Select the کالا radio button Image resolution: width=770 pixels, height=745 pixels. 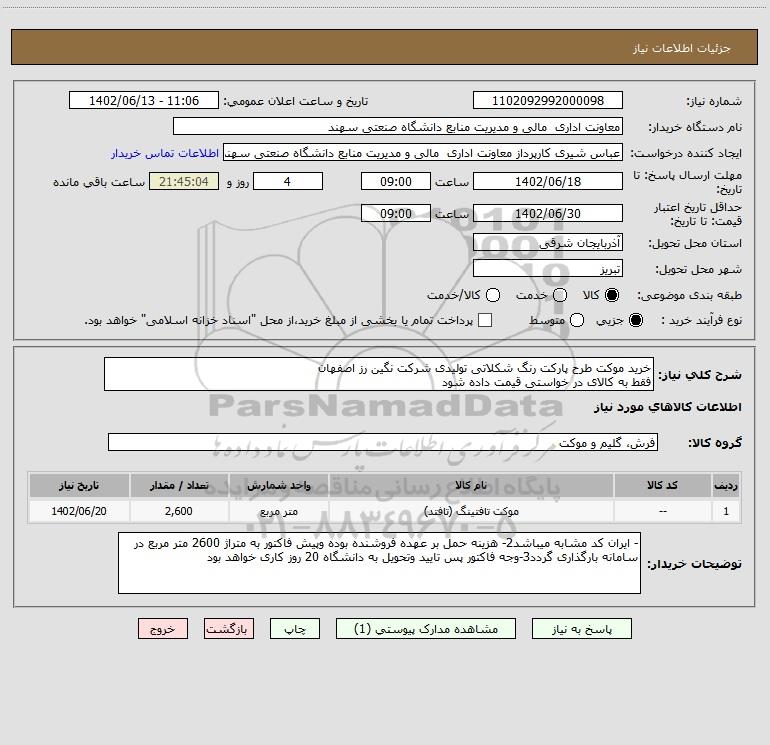pyautogui.click(x=612, y=295)
